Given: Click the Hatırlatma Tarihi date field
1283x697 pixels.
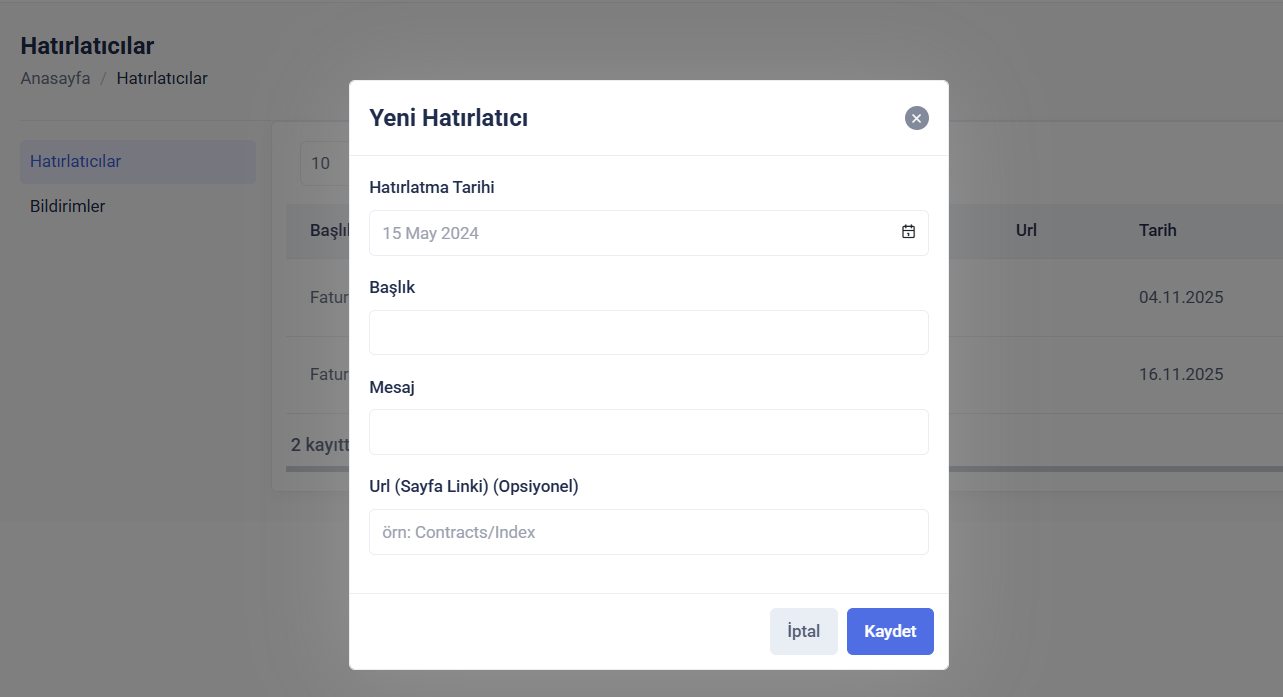Looking at the screenshot, I should pos(630,233).
